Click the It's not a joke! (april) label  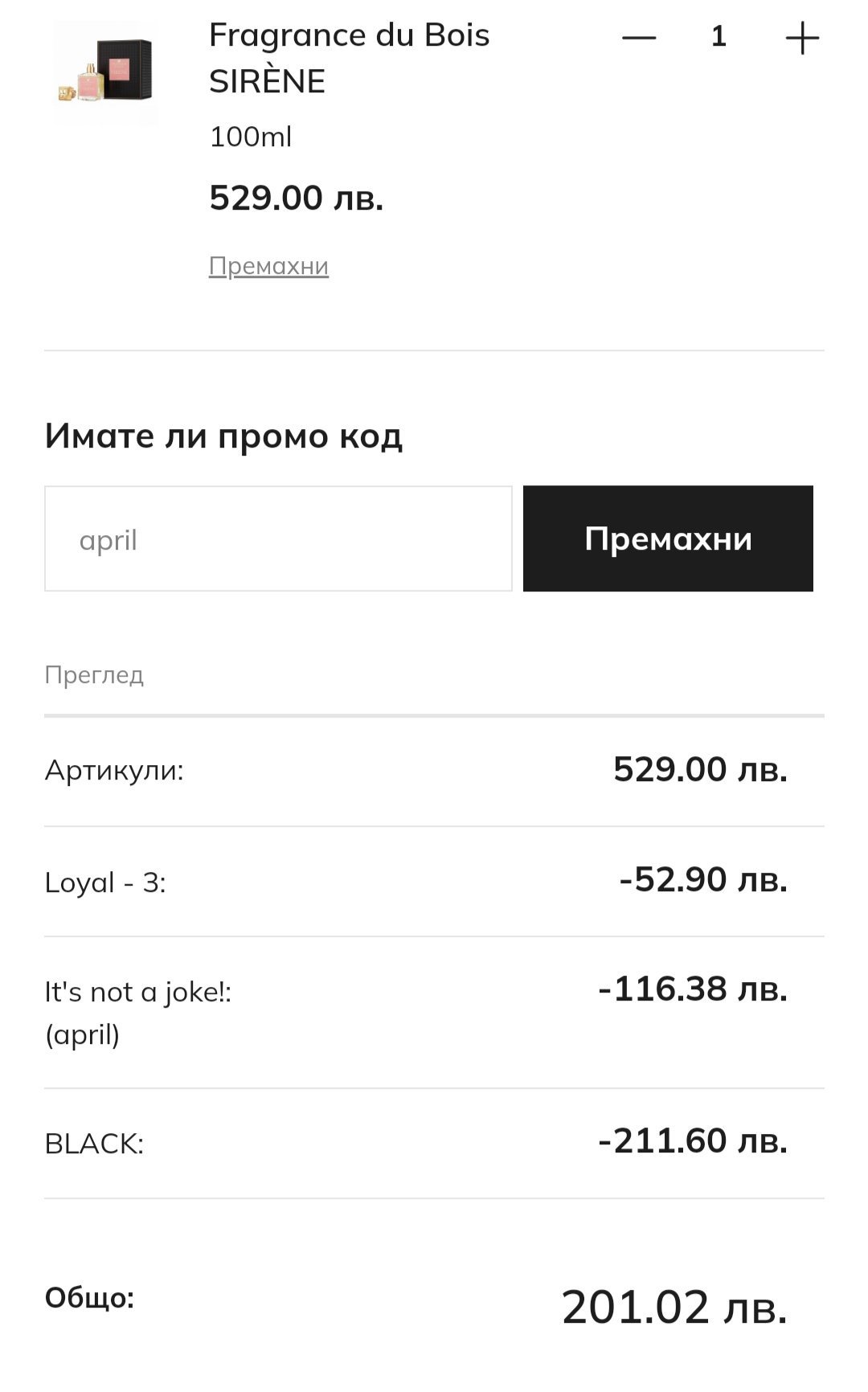[x=137, y=1013]
